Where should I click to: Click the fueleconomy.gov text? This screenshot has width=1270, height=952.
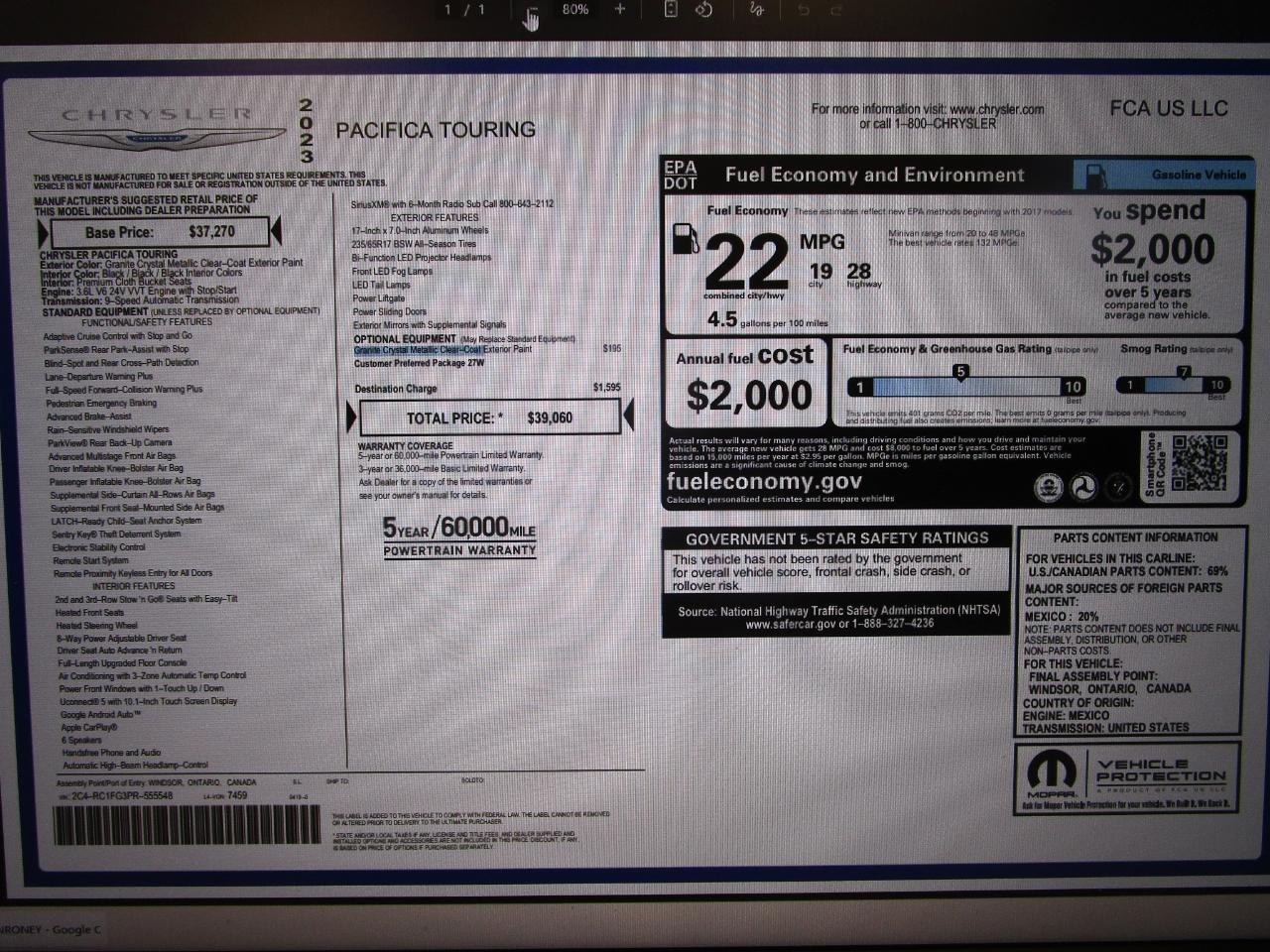tap(764, 482)
